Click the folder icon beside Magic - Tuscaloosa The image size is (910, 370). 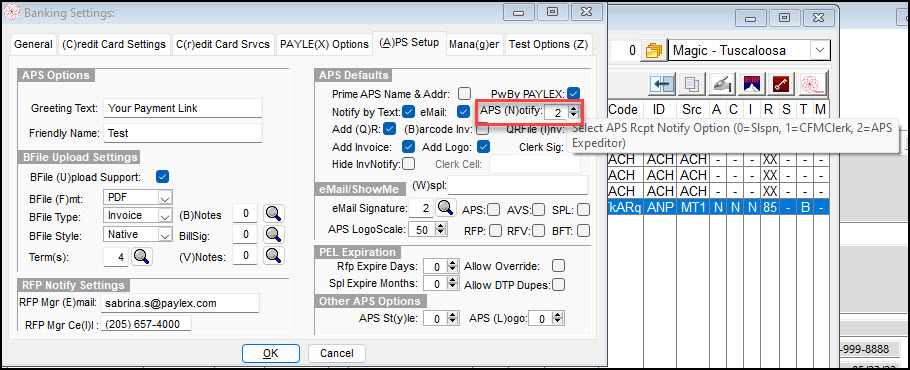click(x=653, y=51)
